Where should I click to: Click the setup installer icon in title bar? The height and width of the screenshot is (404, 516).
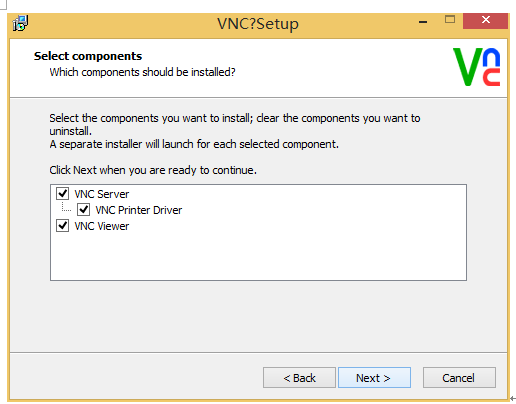pos(20,24)
